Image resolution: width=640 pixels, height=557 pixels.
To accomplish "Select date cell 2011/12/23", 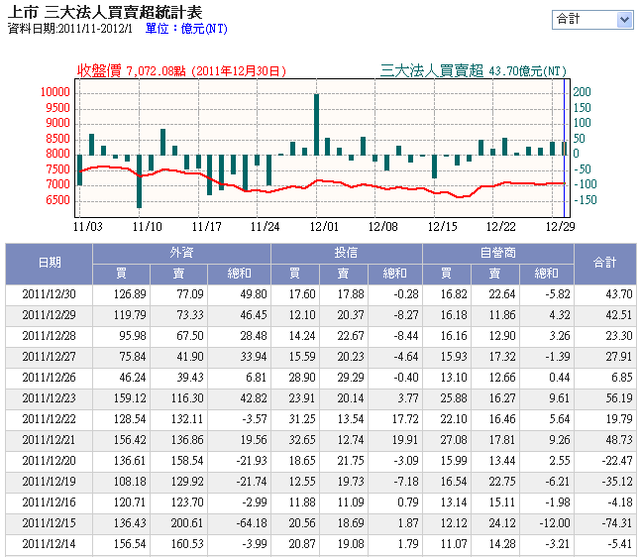I will (49, 399).
